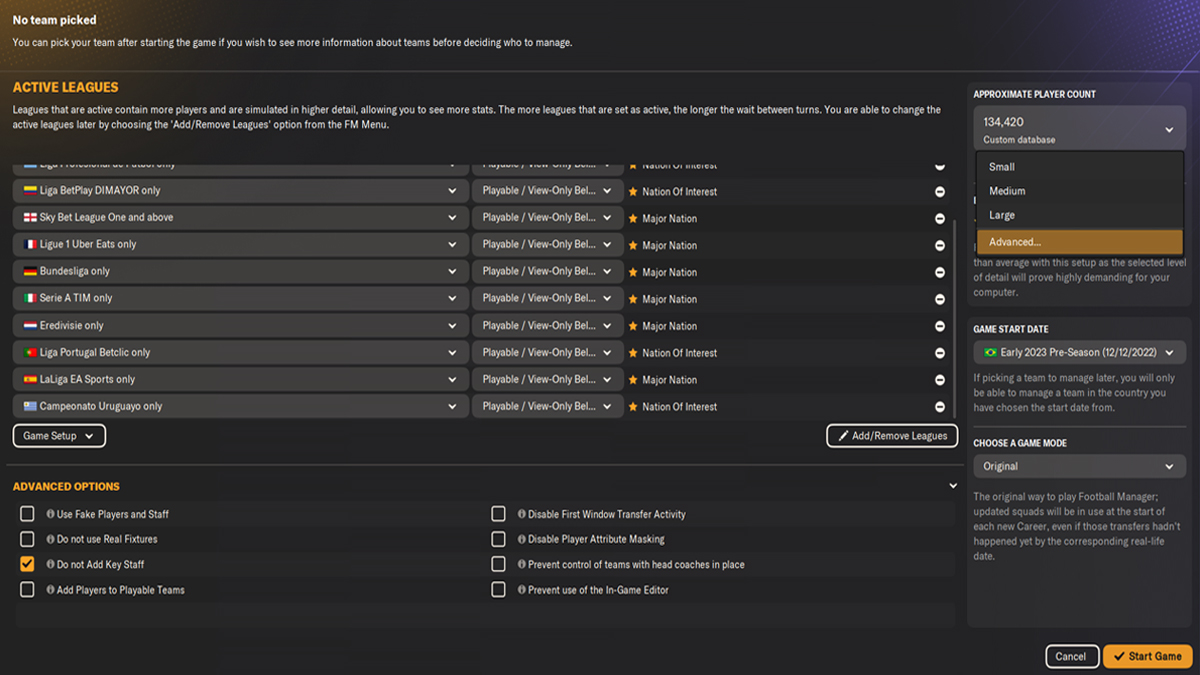Click the Start Game button

point(1146,656)
